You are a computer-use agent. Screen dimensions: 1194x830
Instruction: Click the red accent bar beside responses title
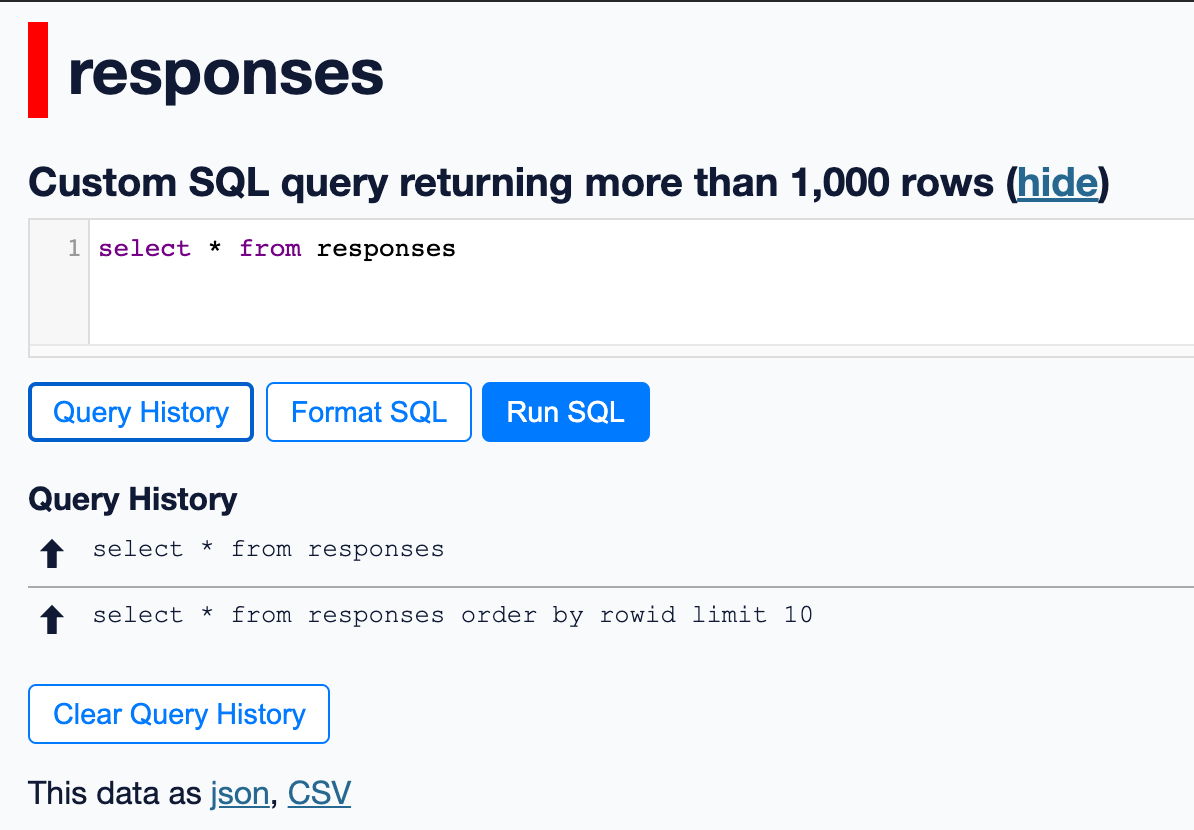(37, 69)
